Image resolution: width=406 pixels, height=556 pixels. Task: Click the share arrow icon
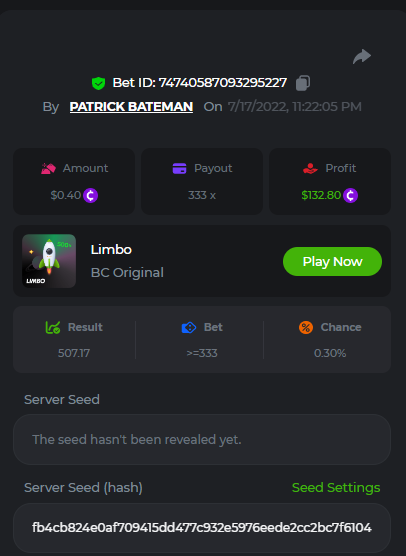(x=362, y=57)
